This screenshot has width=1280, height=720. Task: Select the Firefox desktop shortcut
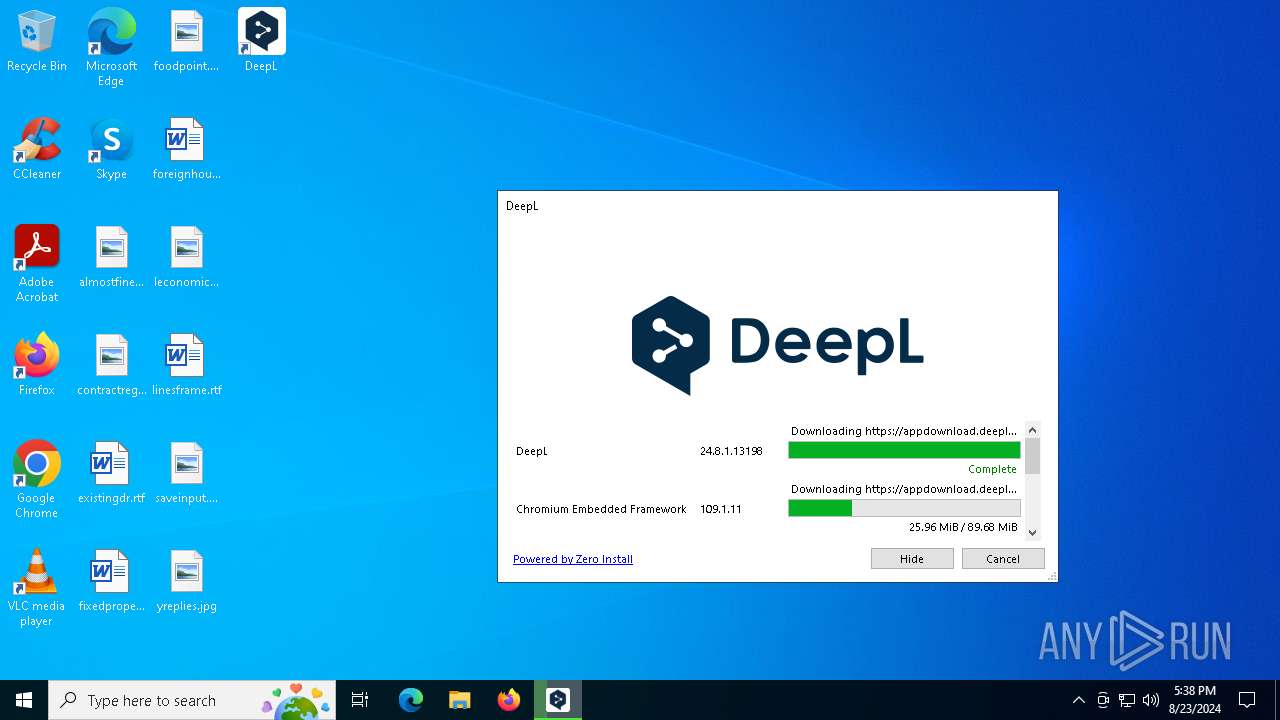[x=37, y=366]
